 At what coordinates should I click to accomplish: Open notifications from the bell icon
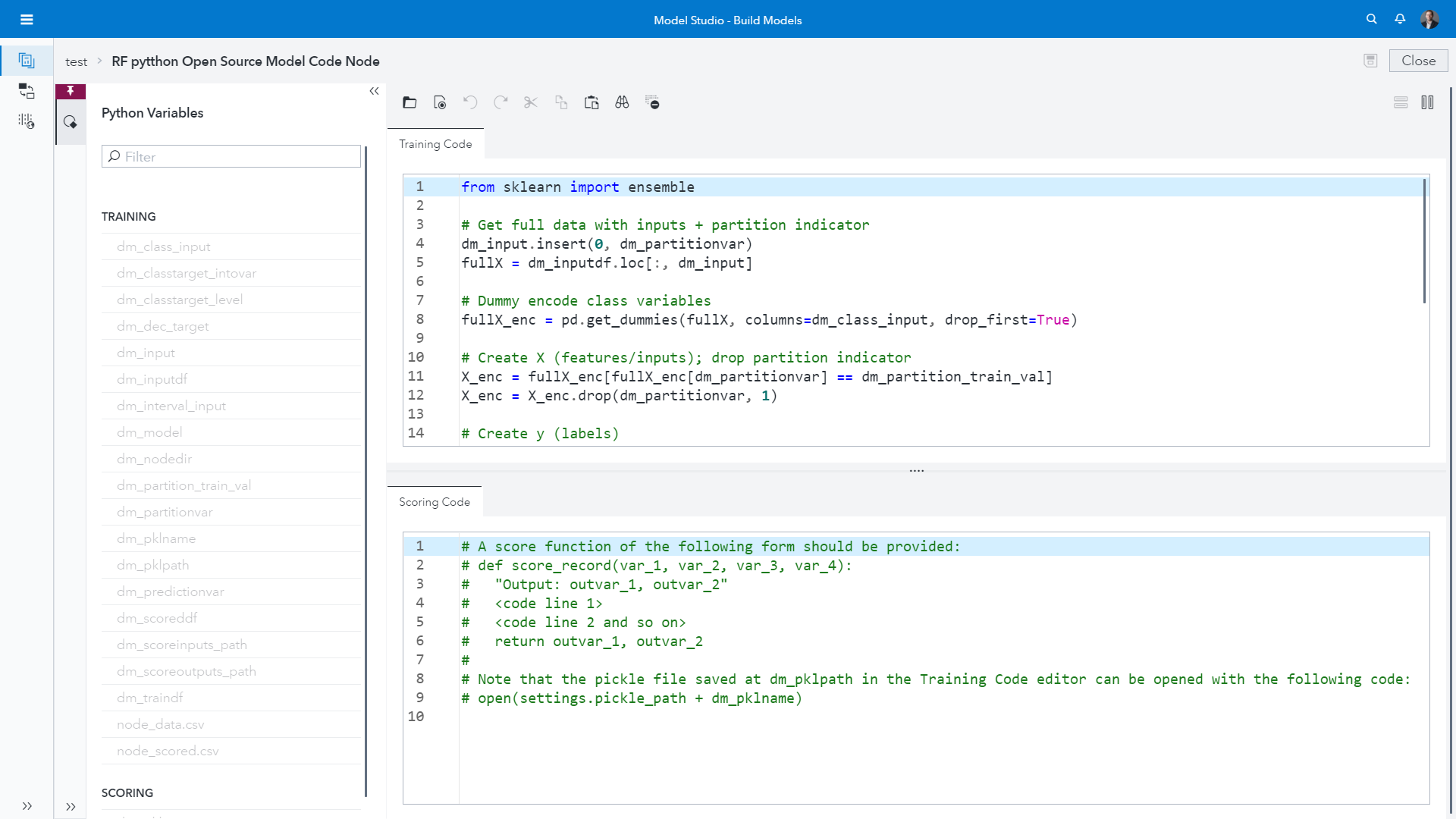pos(1399,19)
